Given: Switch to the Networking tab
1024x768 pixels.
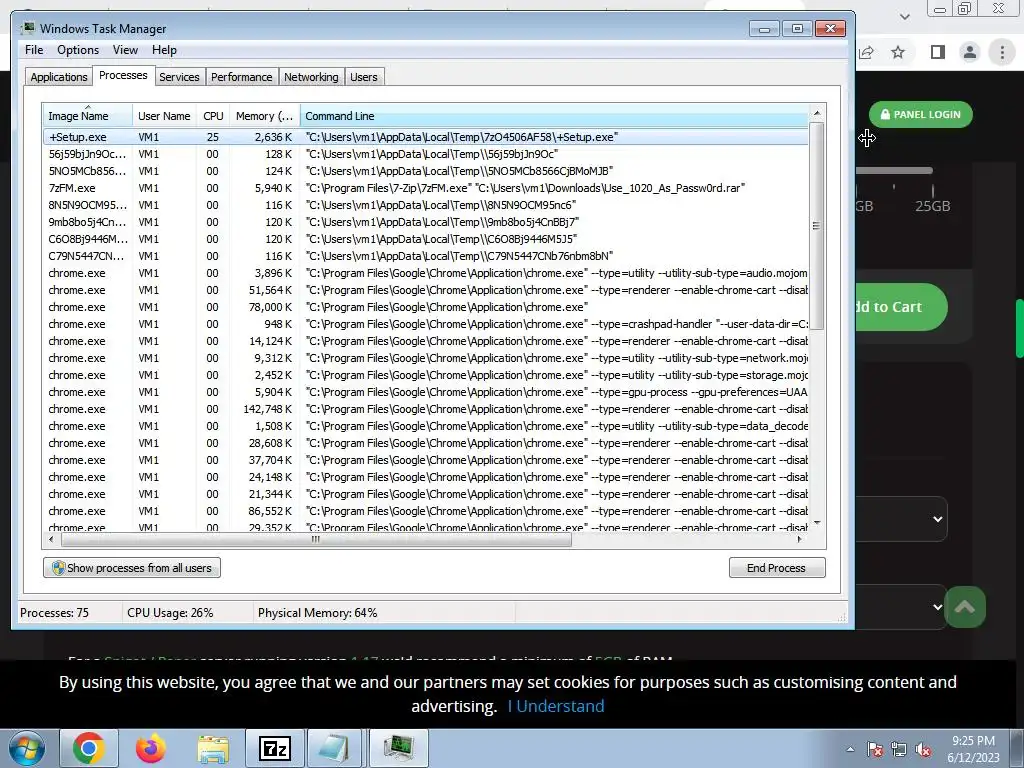Looking at the screenshot, I should [311, 77].
